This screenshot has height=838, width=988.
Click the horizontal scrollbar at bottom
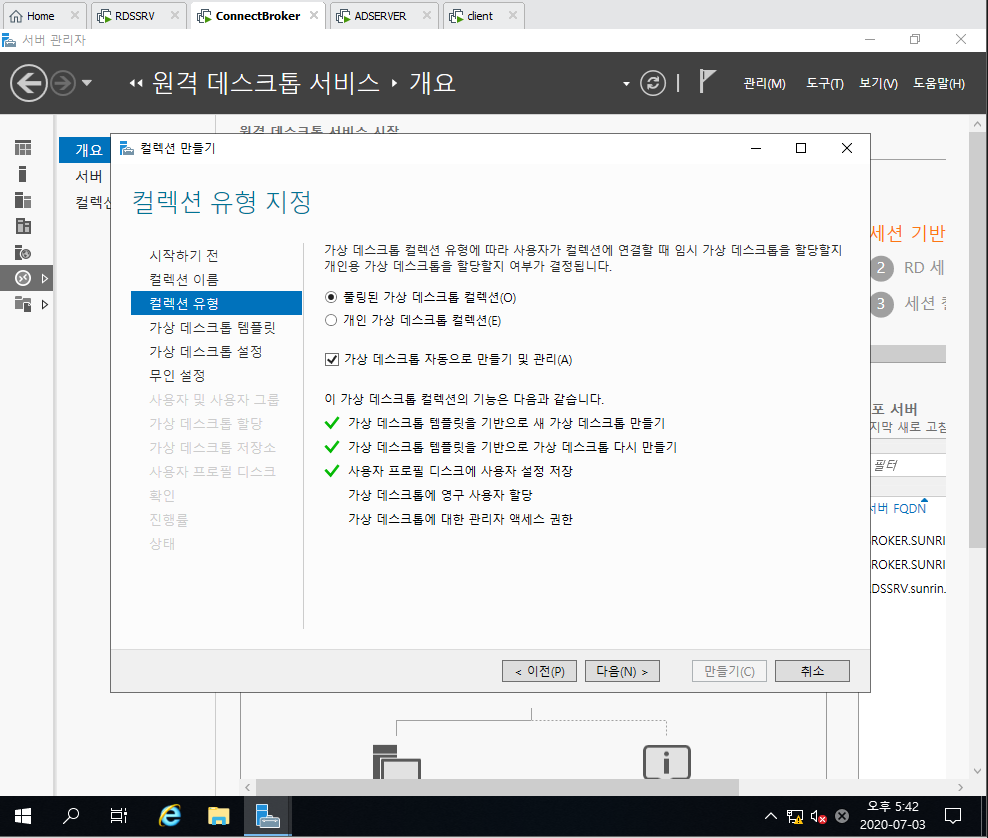(497, 787)
